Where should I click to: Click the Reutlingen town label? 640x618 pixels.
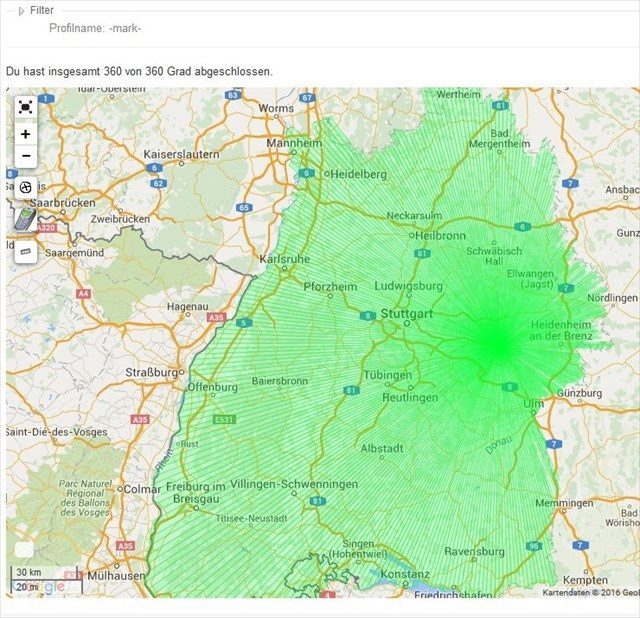point(410,397)
